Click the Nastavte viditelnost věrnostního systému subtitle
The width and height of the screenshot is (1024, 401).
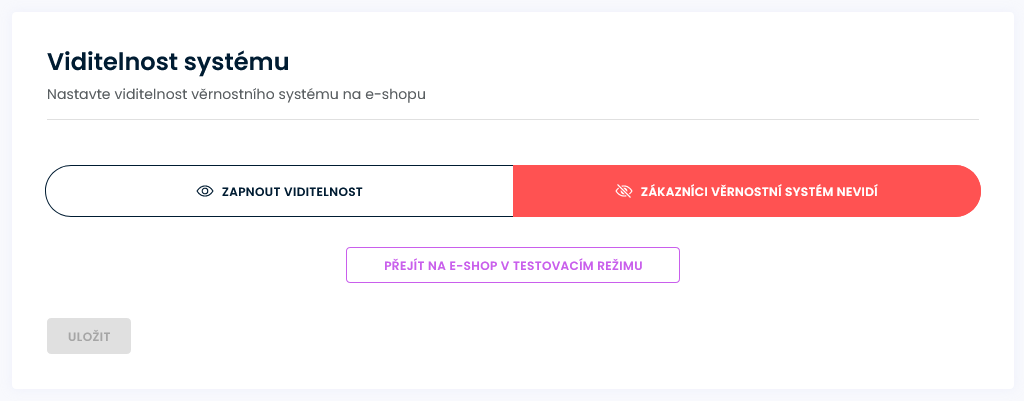click(237, 95)
